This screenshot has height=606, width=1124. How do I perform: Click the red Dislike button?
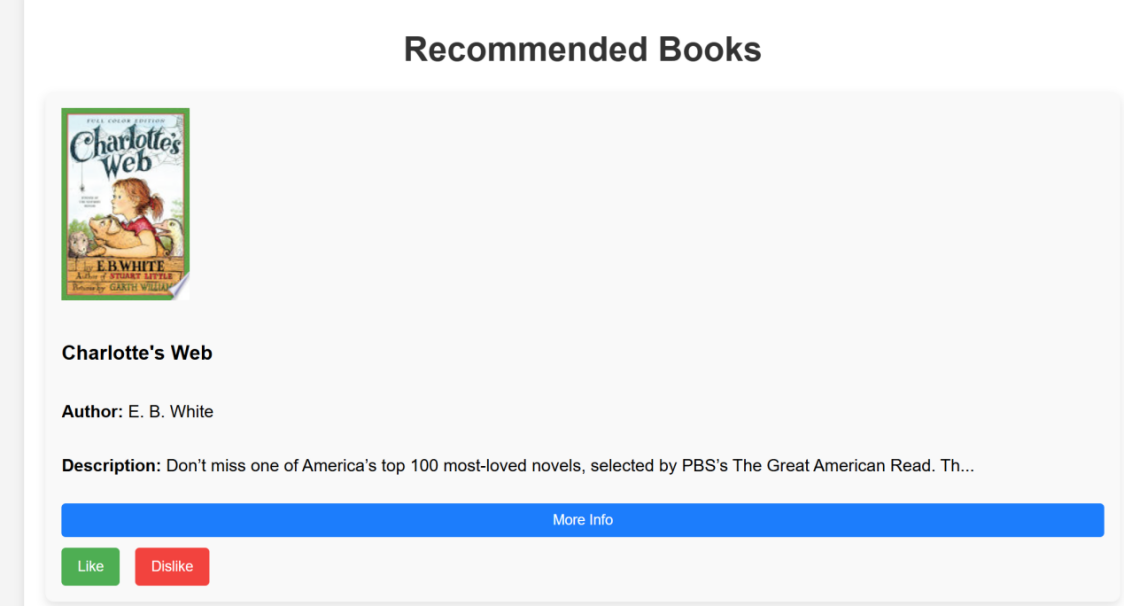172,567
